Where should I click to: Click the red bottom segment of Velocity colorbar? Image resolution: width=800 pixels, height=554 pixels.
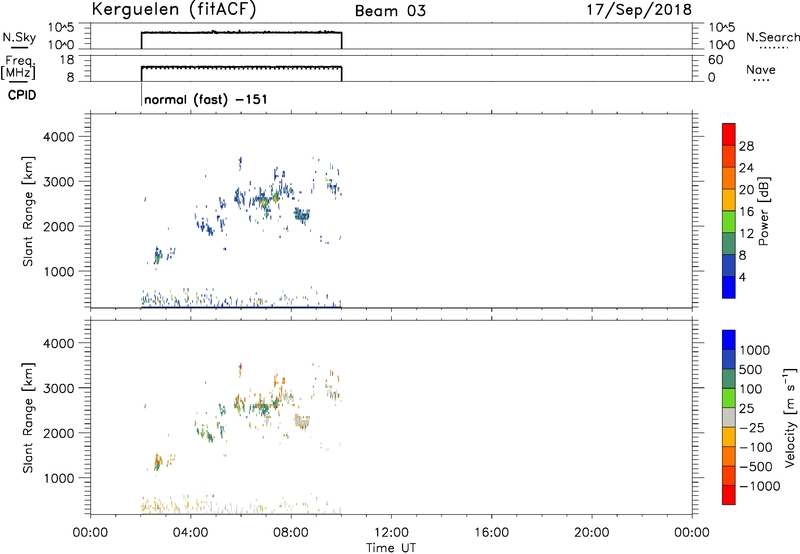[729, 495]
